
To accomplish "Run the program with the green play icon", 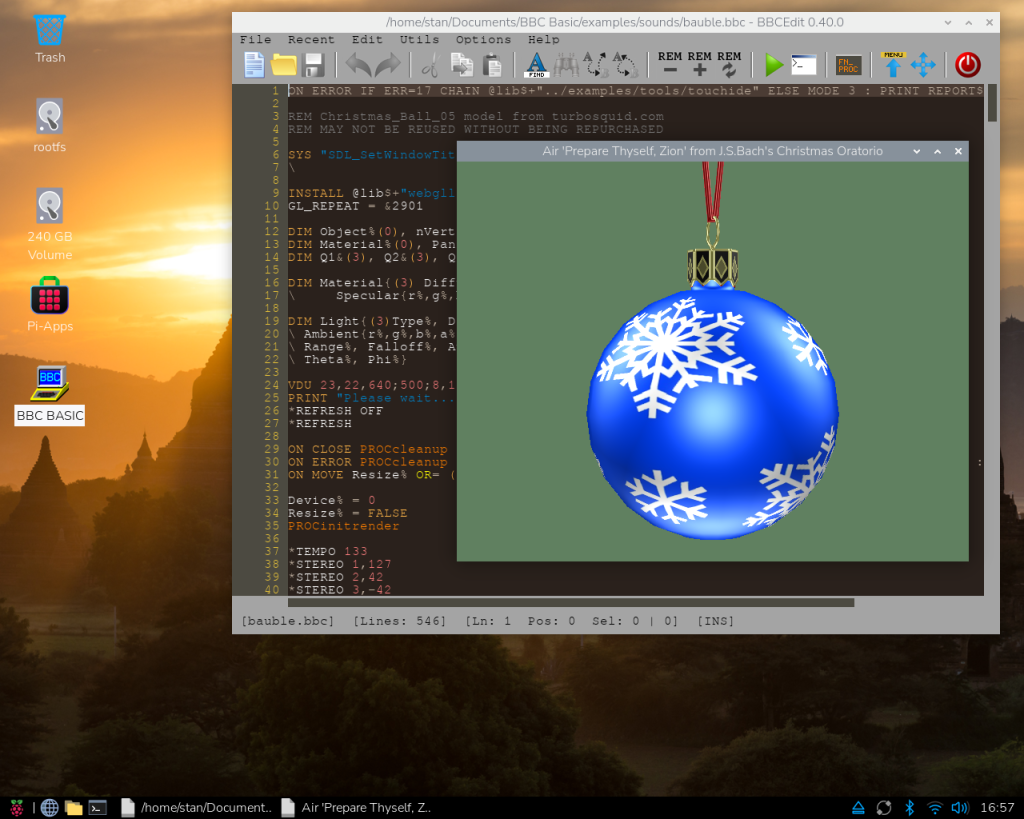I will (x=773, y=65).
